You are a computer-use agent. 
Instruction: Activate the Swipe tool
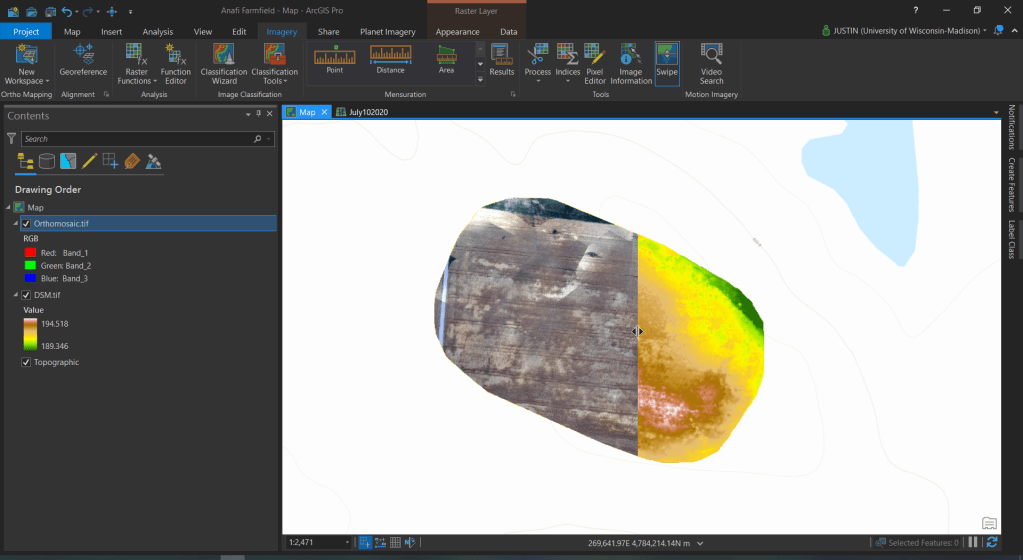click(667, 62)
